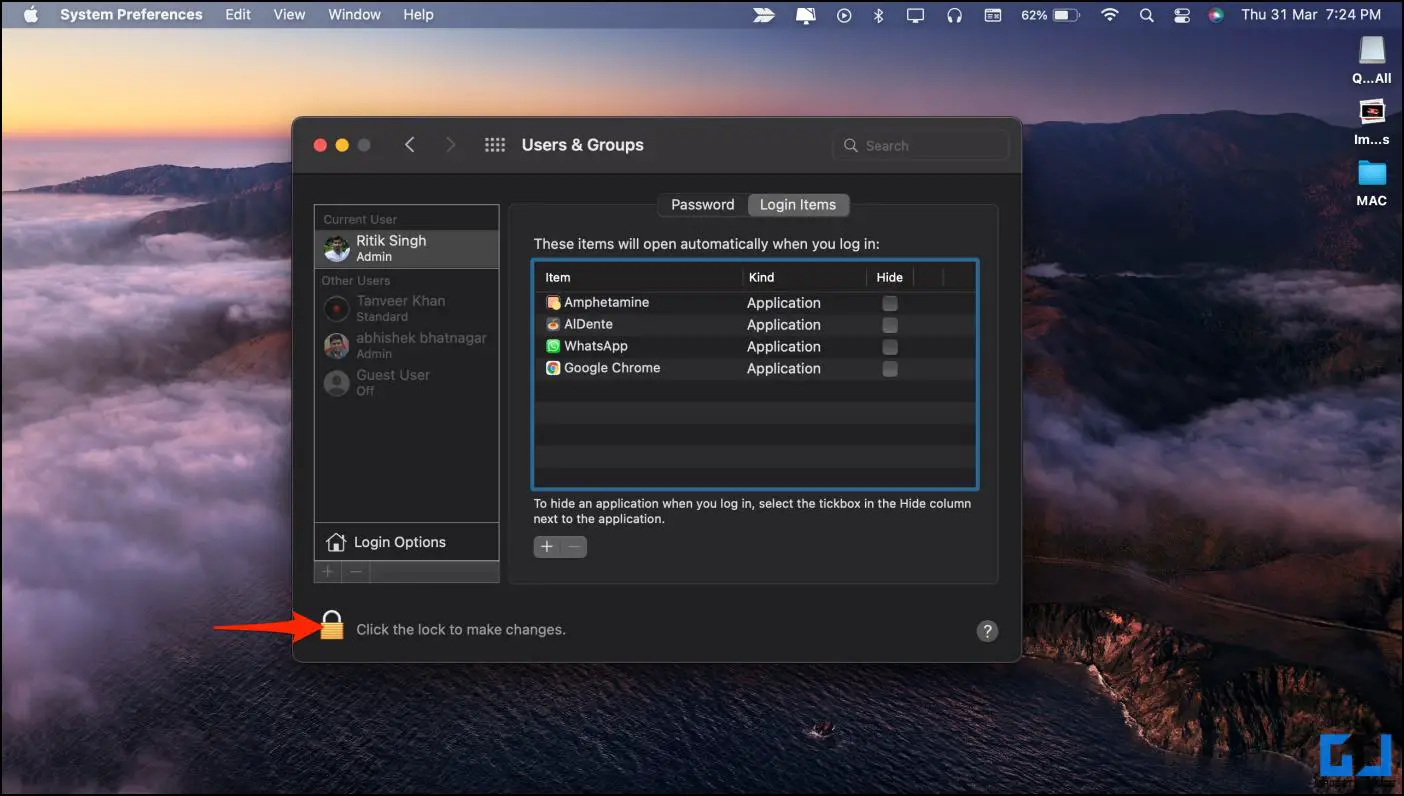Open the MAC folder on desktop

1372,173
